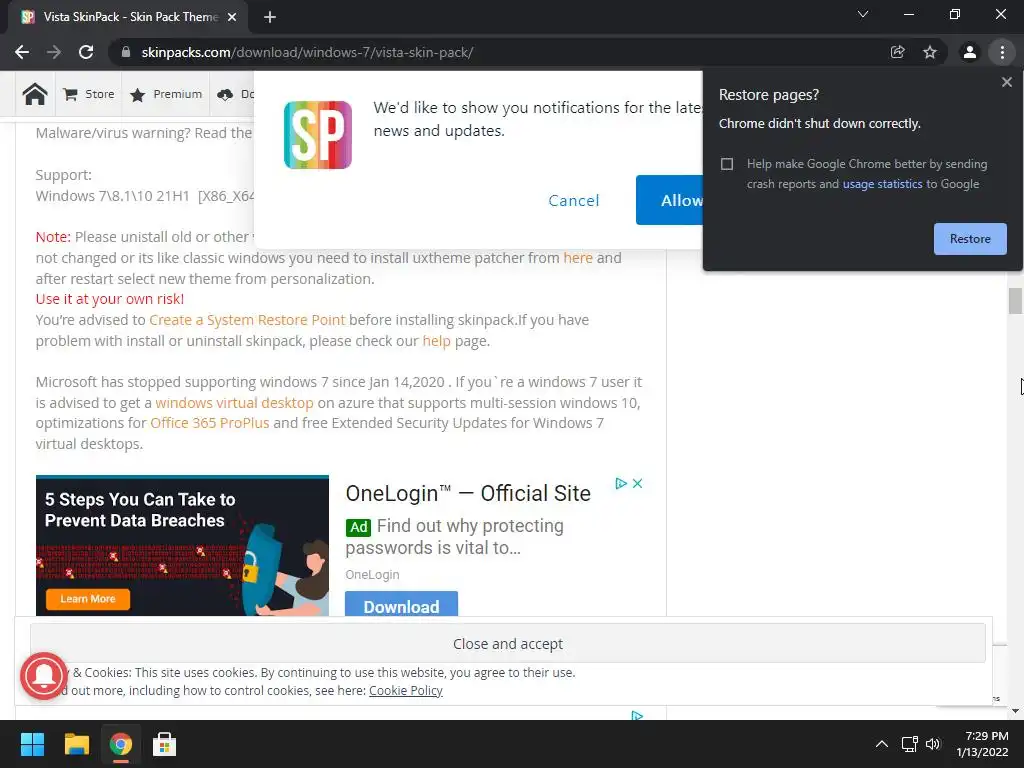1024x768 pixels.
Task: Click the ad's Download button
Action: click(401, 604)
